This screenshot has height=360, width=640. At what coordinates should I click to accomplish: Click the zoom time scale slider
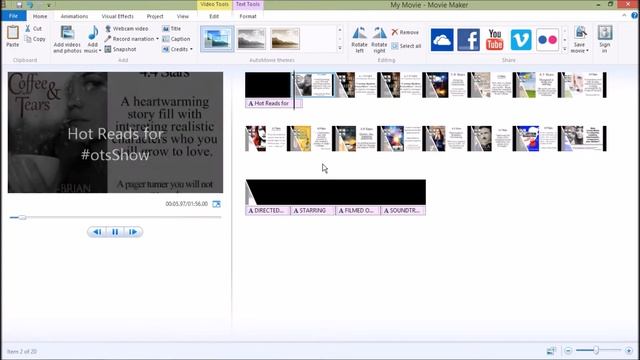[x=596, y=350]
